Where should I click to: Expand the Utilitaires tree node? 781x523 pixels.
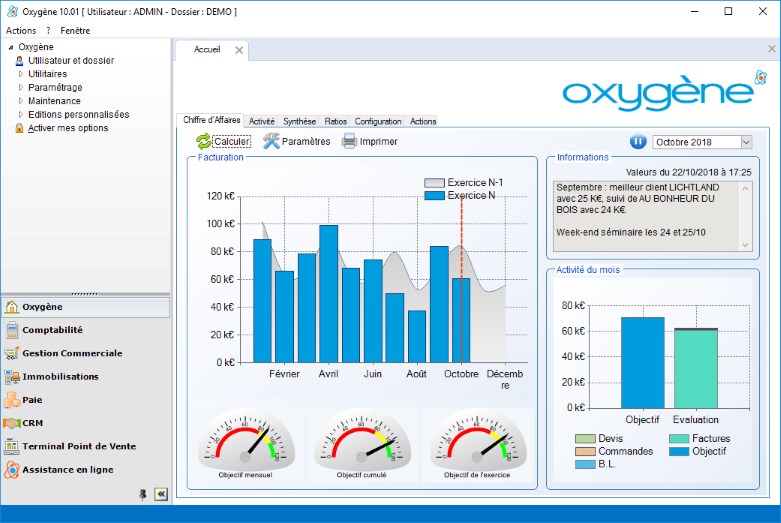20,74
